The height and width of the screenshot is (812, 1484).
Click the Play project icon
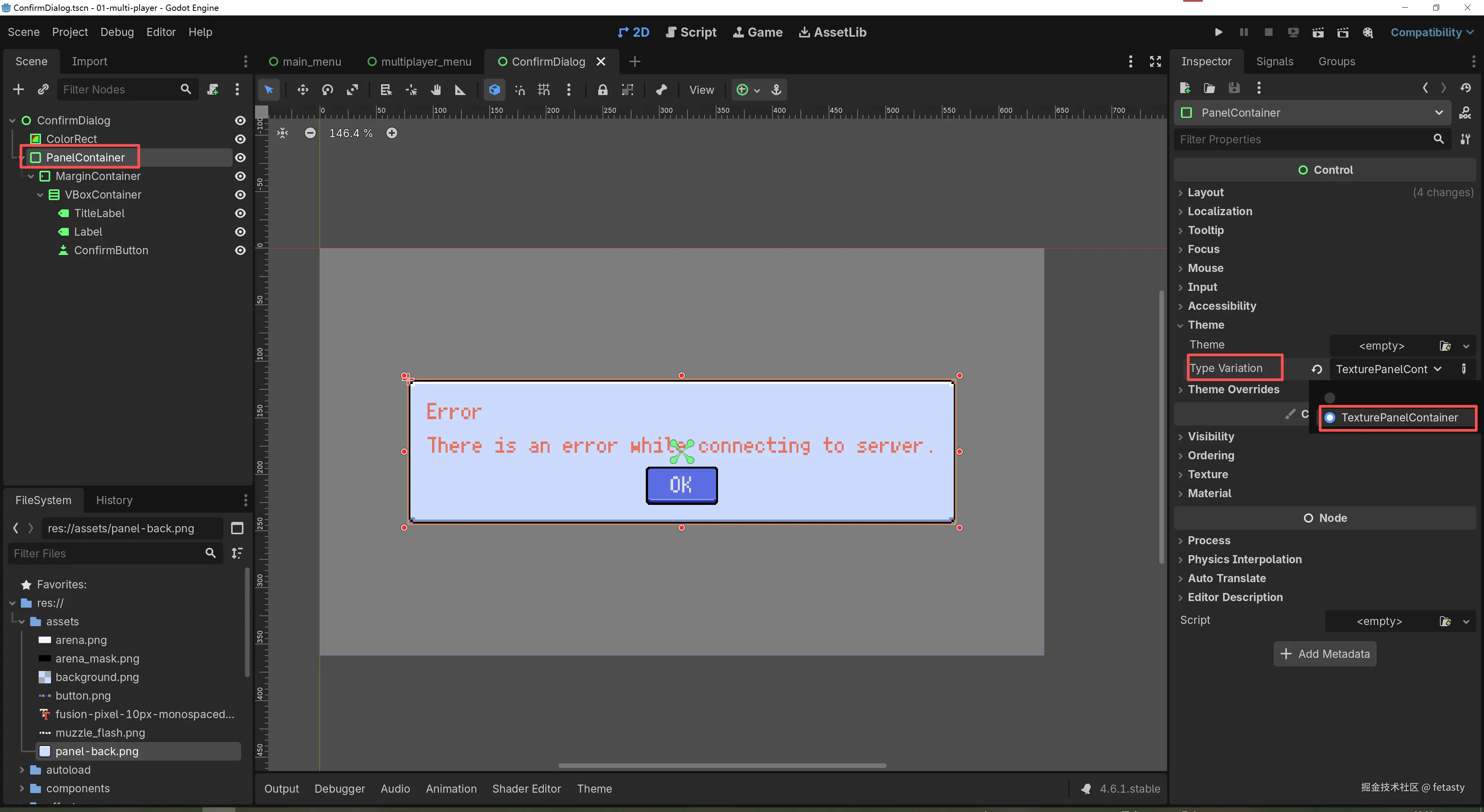coord(1218,32)
